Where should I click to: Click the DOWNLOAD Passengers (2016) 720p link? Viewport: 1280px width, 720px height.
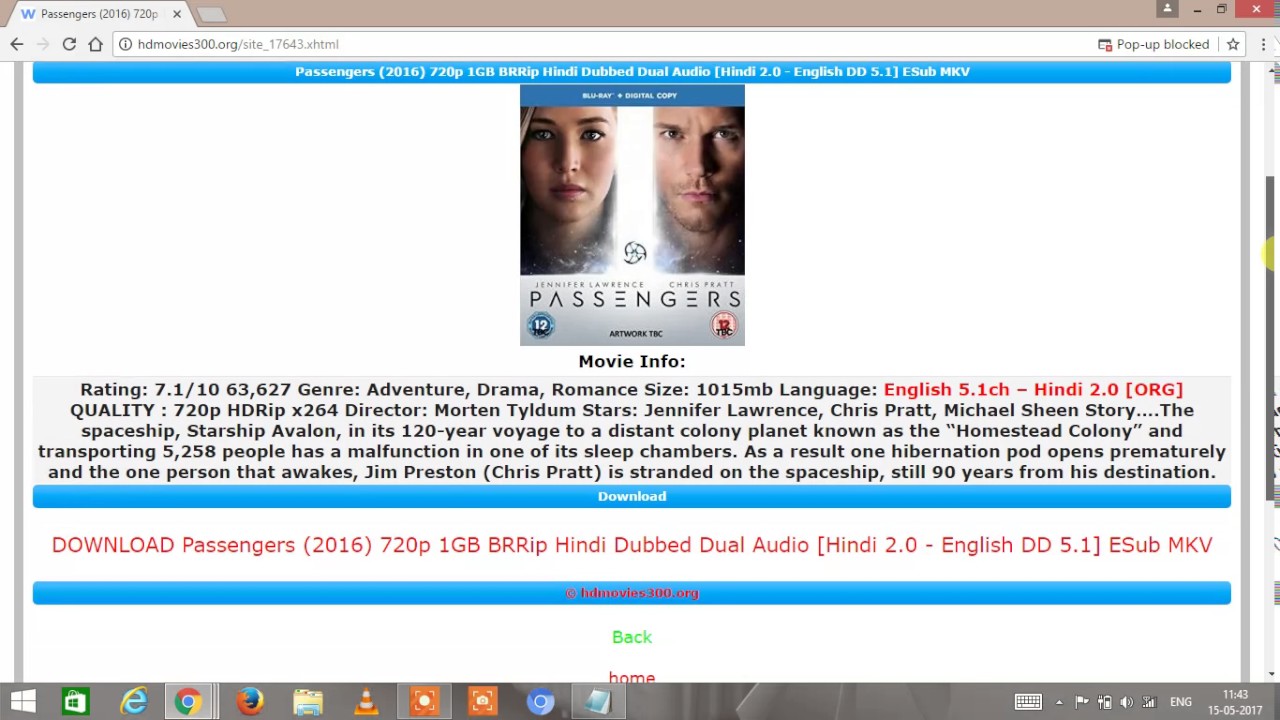click(632, 545)
